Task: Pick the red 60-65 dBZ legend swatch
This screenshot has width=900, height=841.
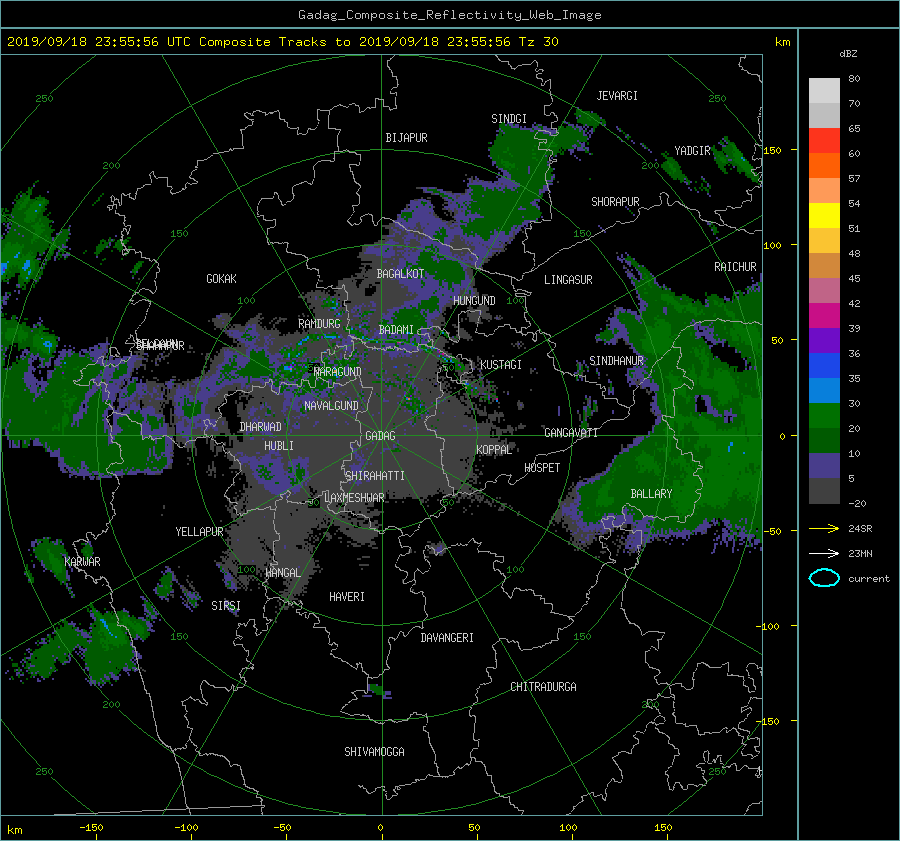Action: (x=824, y=141)
